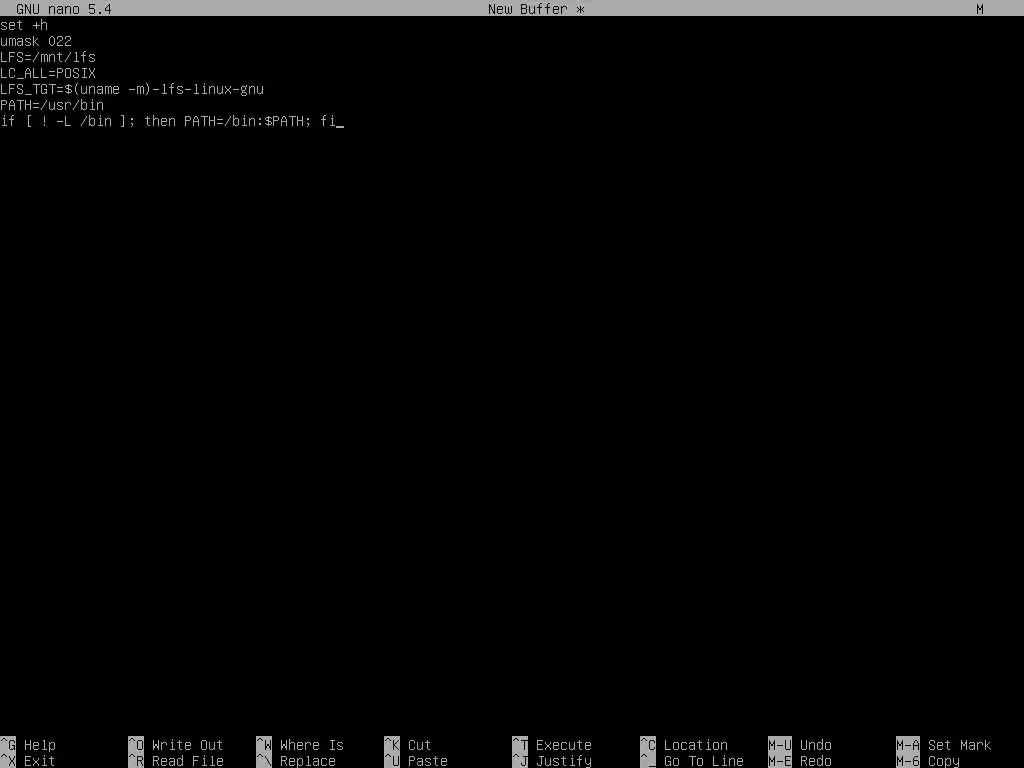Click the ^W Where Is shortcut
Image resolution: width=1024 pixels, height=768 pixels.
point(300,745)
